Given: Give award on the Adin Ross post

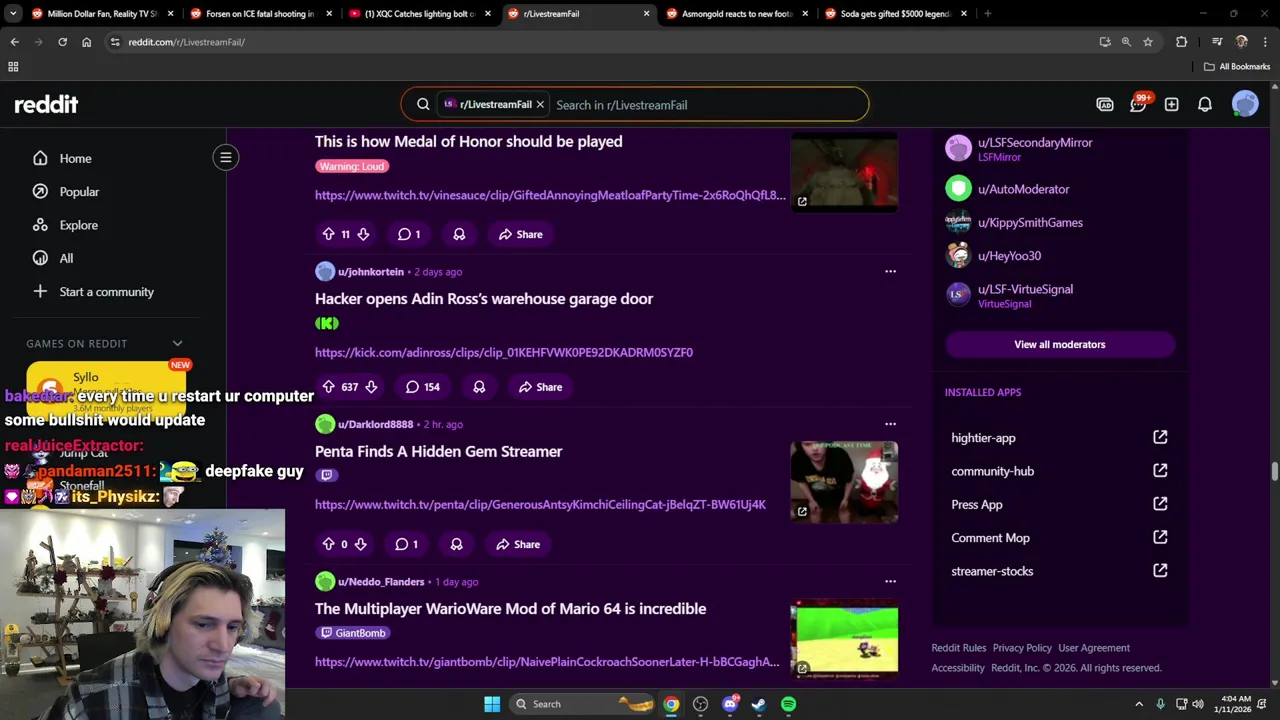Looking at the screenshot, I should pyautogui.click(x=479, y=387).
